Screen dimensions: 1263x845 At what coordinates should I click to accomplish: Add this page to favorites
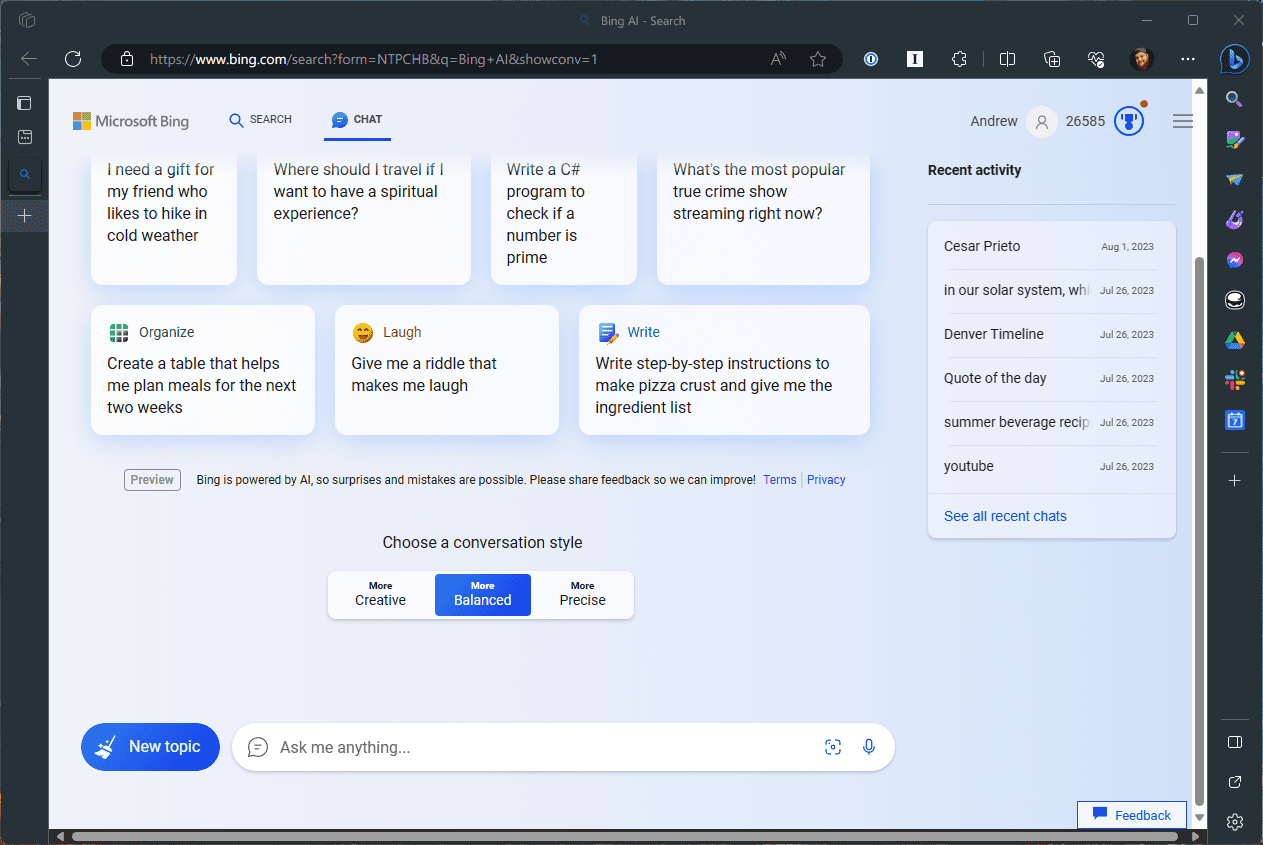(818, 59)
